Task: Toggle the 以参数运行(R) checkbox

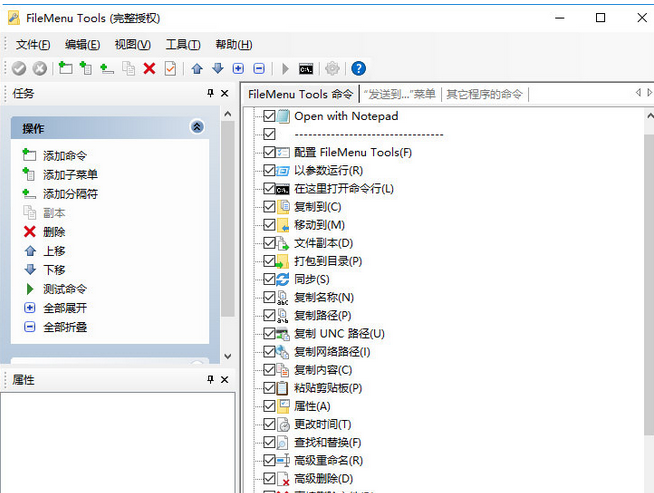Action: 269,171
